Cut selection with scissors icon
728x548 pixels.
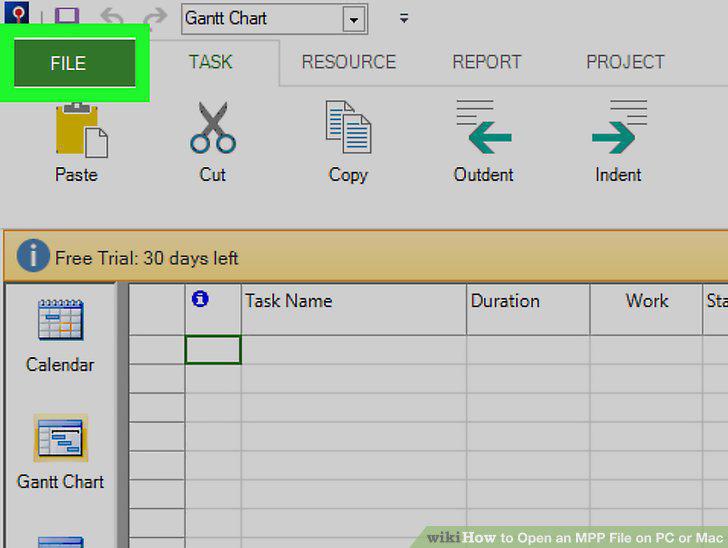(x=213, y=128)
